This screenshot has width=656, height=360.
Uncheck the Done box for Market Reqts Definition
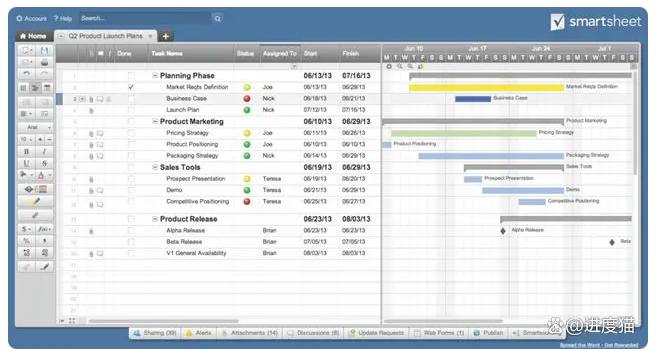click(131, 87)
